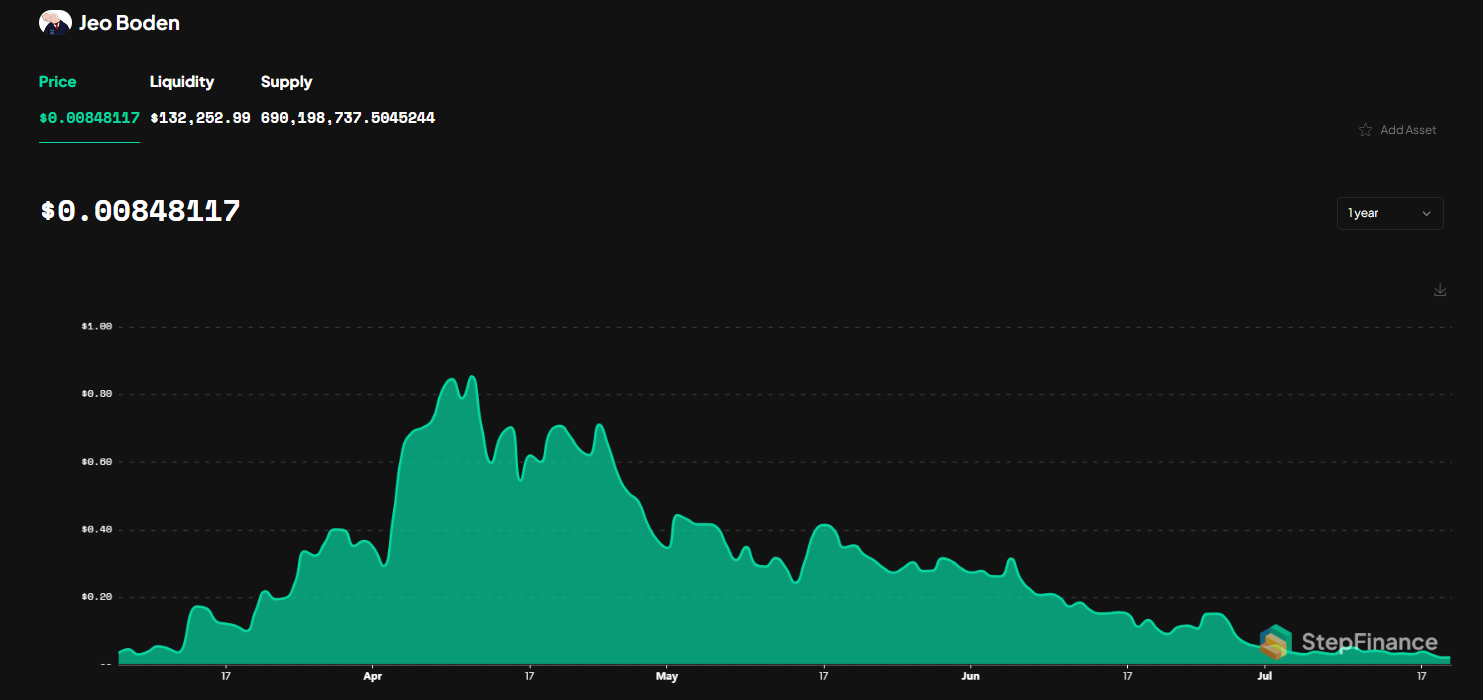Viewport: 1483px width, 700px height.
Task: Click the May label on the chart axis
Action: (x=667, y=676)
